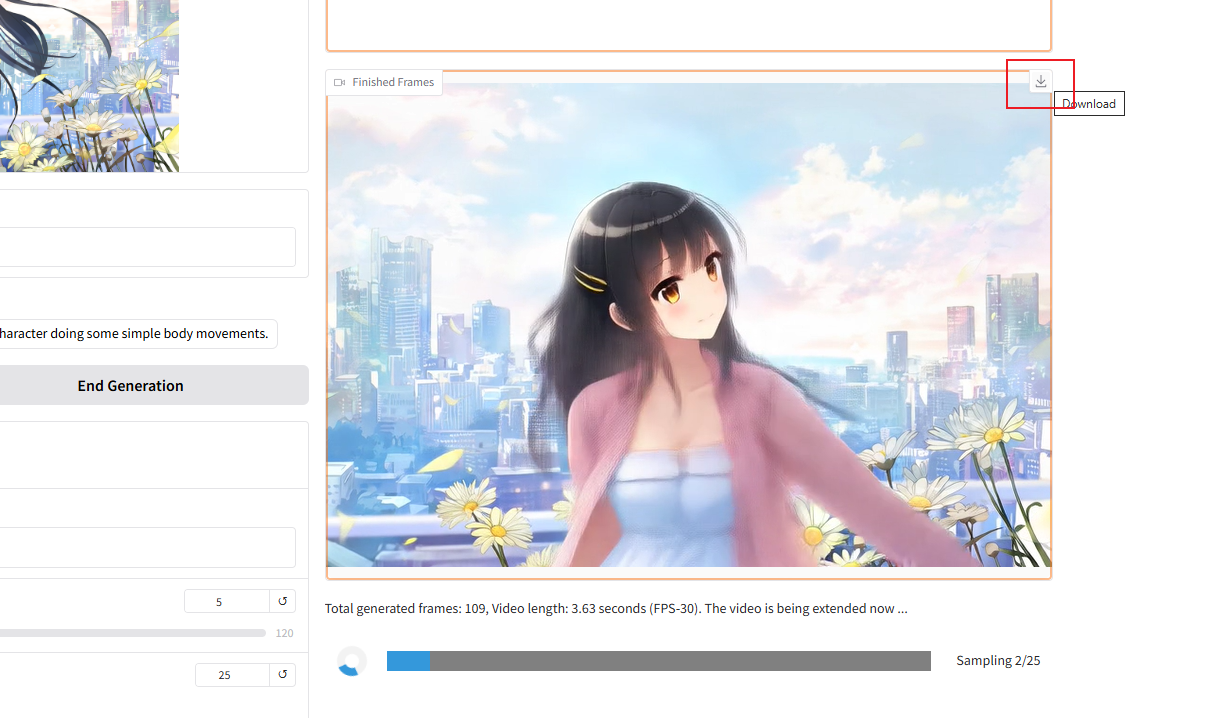
Task: Reset the value 25 with its undo icon
Action: tap(283, 675)
